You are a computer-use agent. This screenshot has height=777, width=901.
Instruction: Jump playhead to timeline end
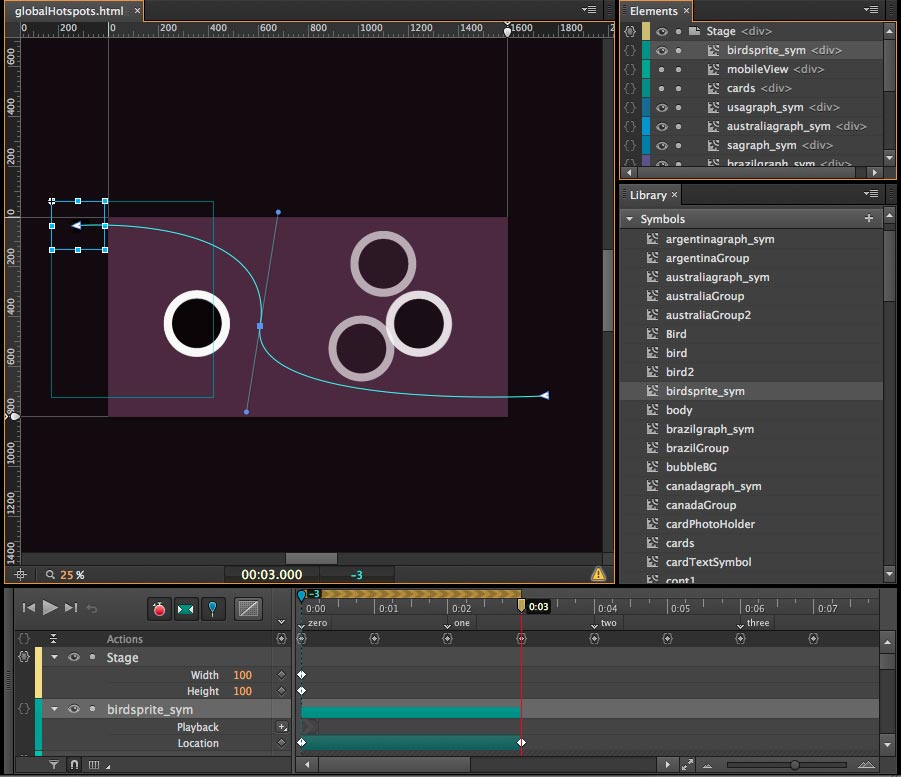click(71, 607)
